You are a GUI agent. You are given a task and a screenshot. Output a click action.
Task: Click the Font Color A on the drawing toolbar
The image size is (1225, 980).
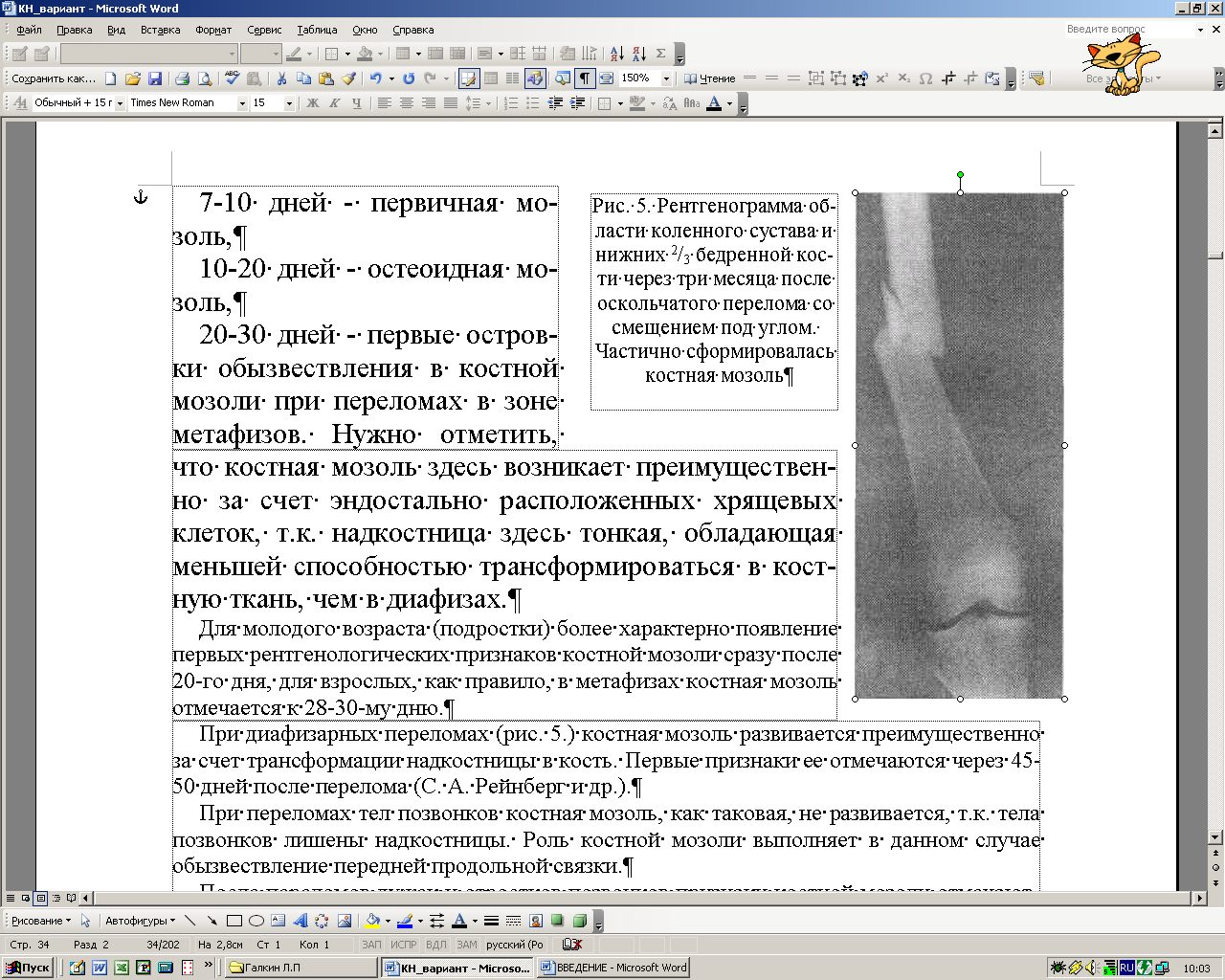tap(458, 921)
